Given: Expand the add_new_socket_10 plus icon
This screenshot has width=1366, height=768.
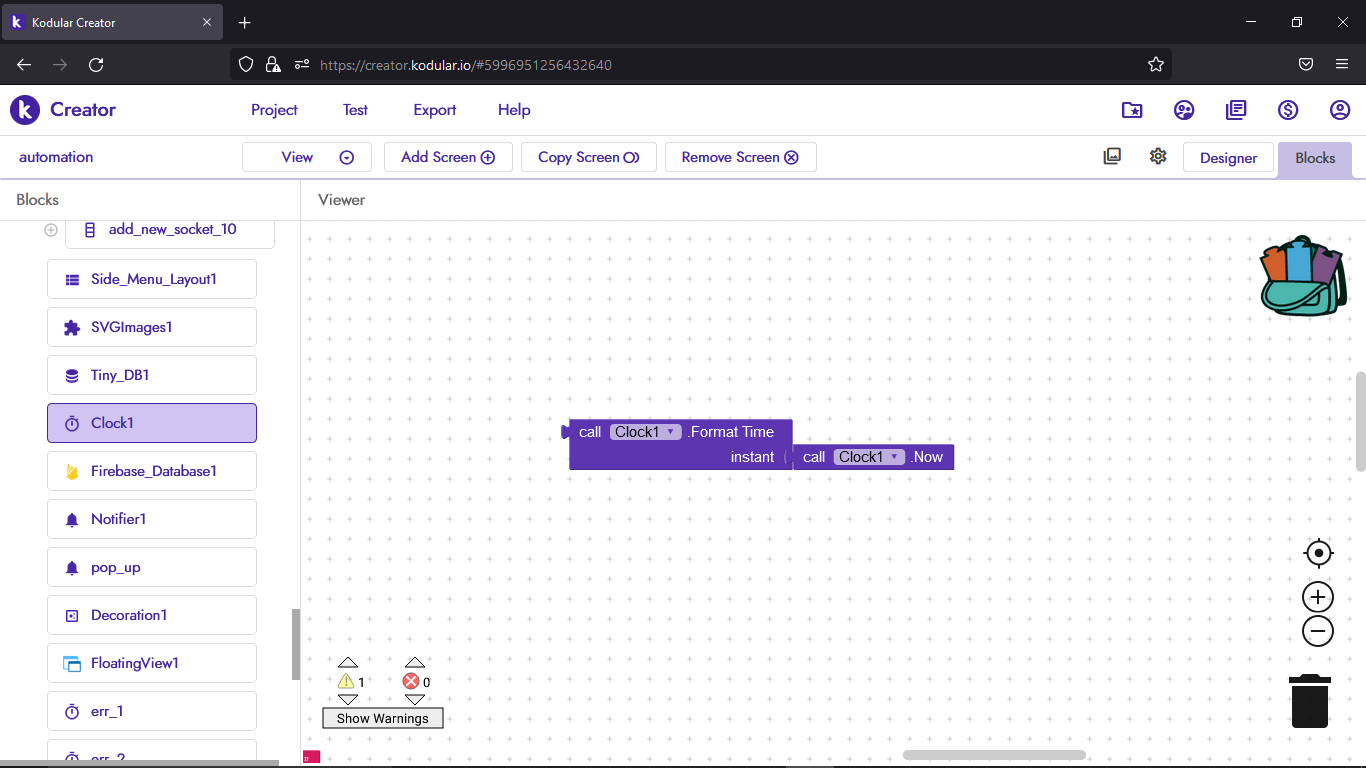Looking at the screenshot, I should point(51,230).
